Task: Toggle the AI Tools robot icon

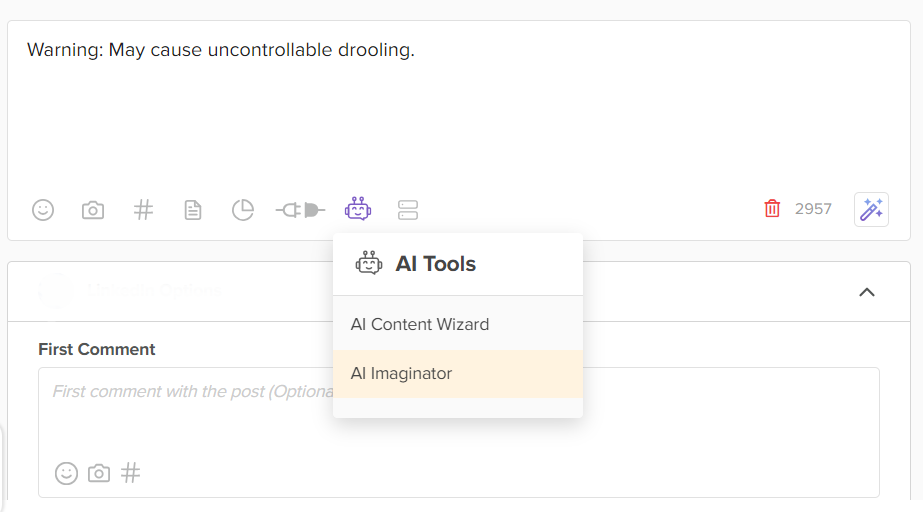Action: 358,209
